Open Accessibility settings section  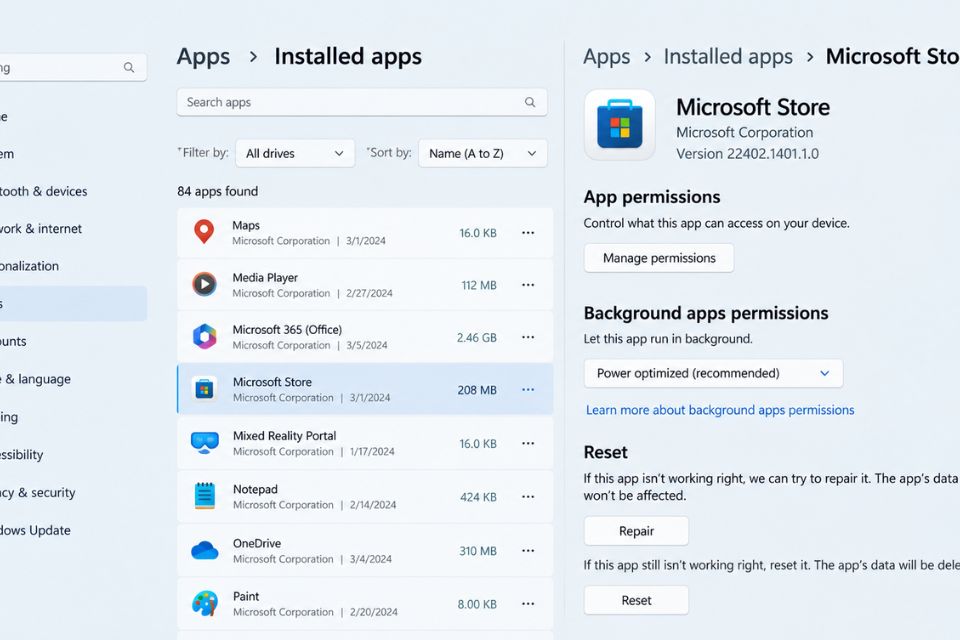tap(21, 454)
